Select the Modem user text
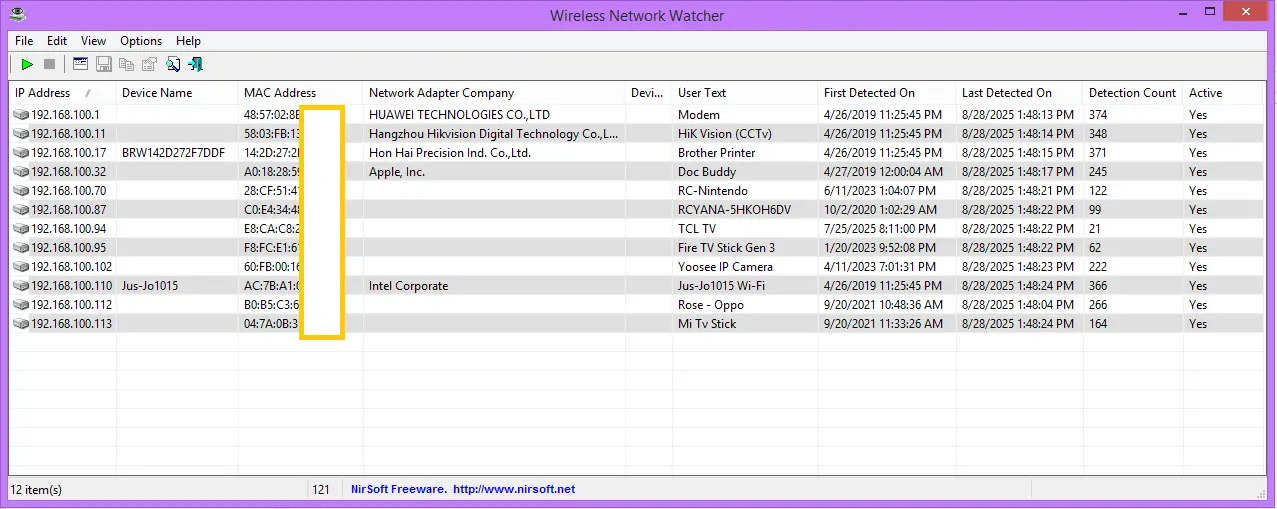 point(699,115)
